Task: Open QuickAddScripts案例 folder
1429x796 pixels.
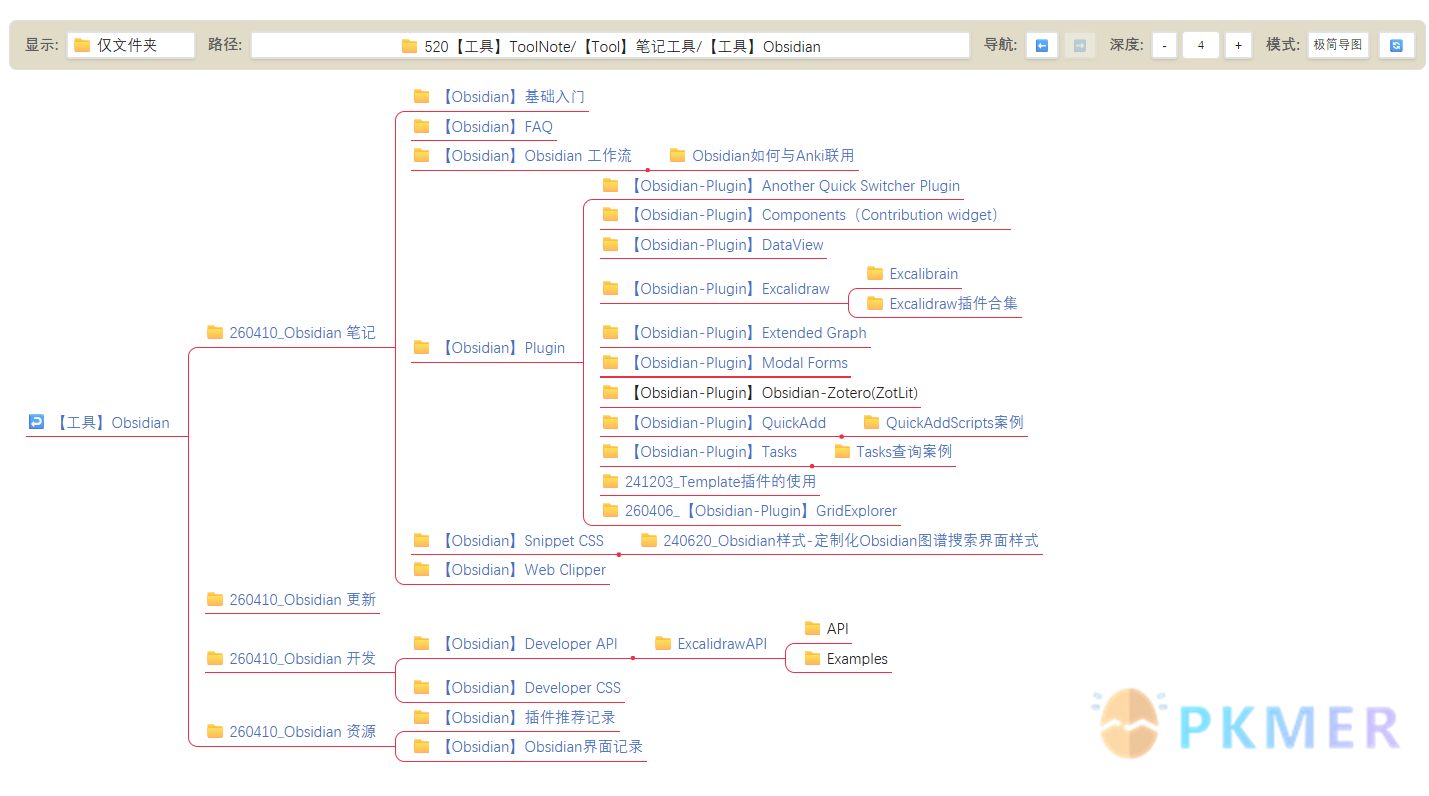Action: [x=954, y=423]
